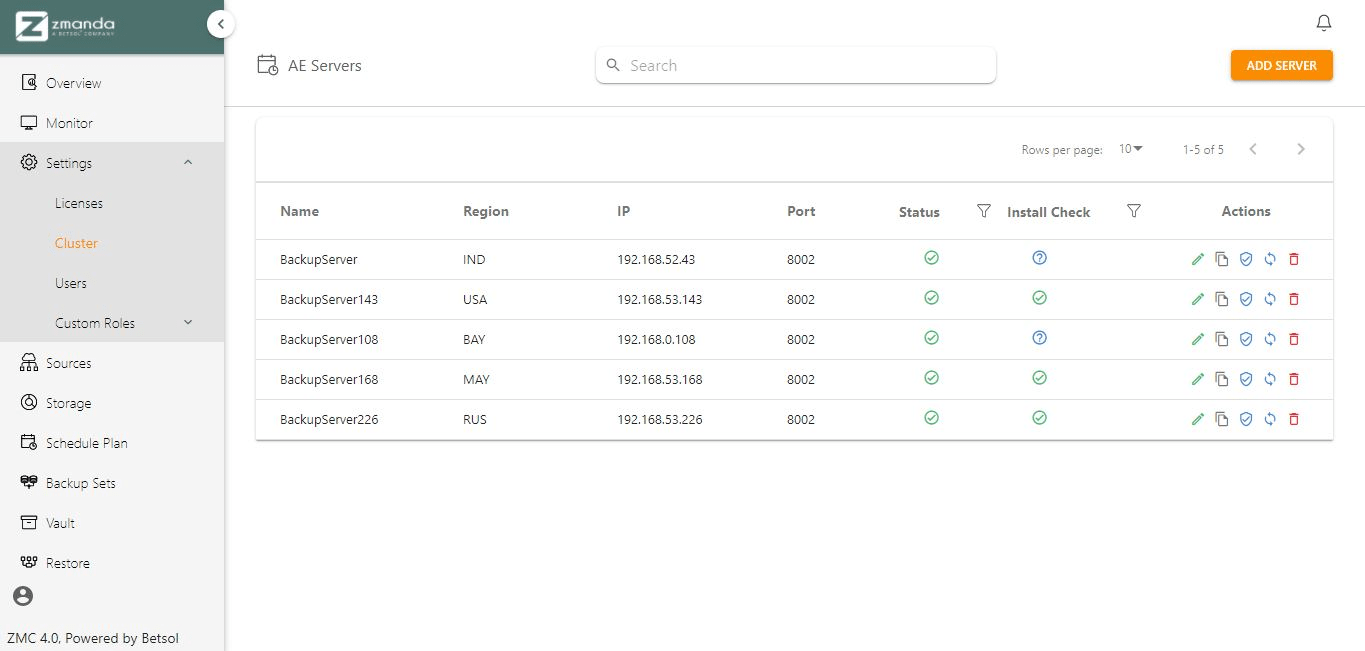Delete BackupServer with trash icon

click(1294, 259)
